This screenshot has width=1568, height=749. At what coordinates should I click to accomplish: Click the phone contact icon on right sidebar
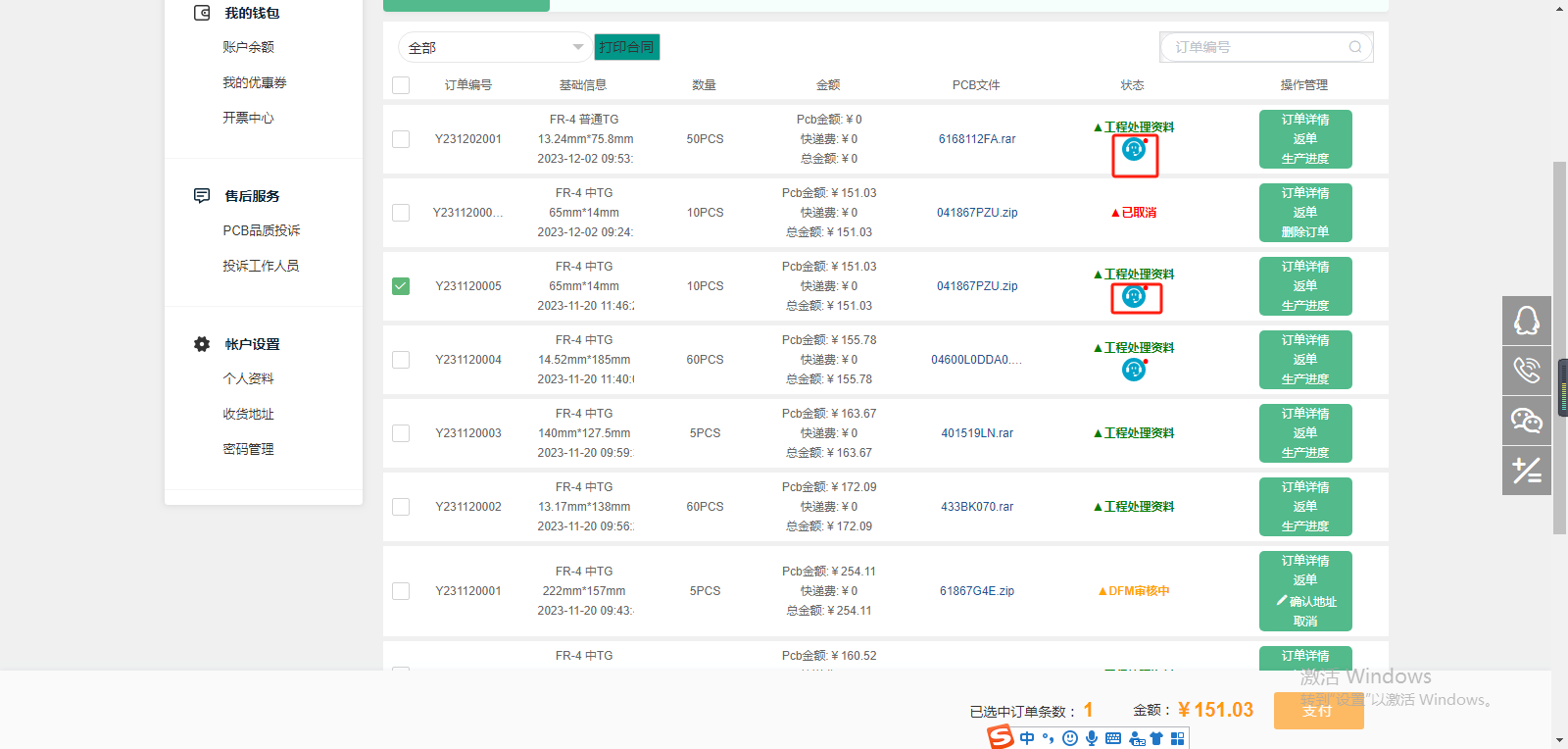tap(1526, 371)
